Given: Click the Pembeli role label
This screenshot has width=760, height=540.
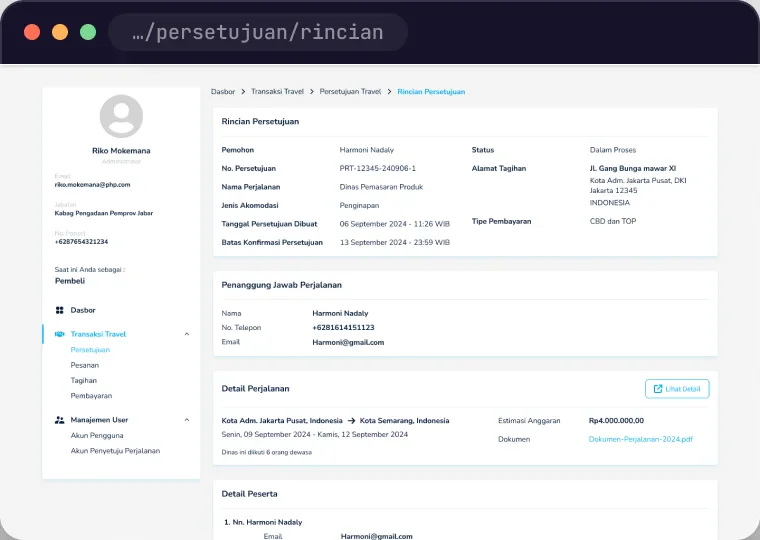Looking at the screenshot, I should coord(70,281).
